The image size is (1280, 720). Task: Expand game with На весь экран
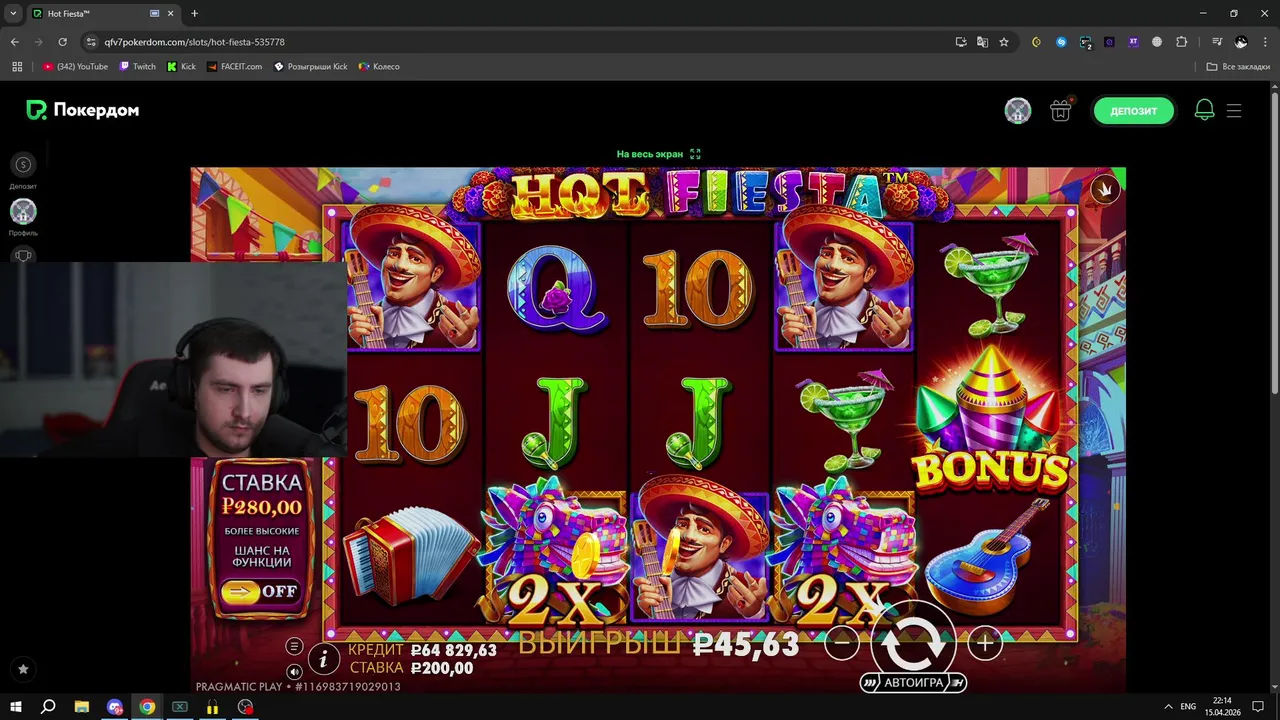(658, 154)
